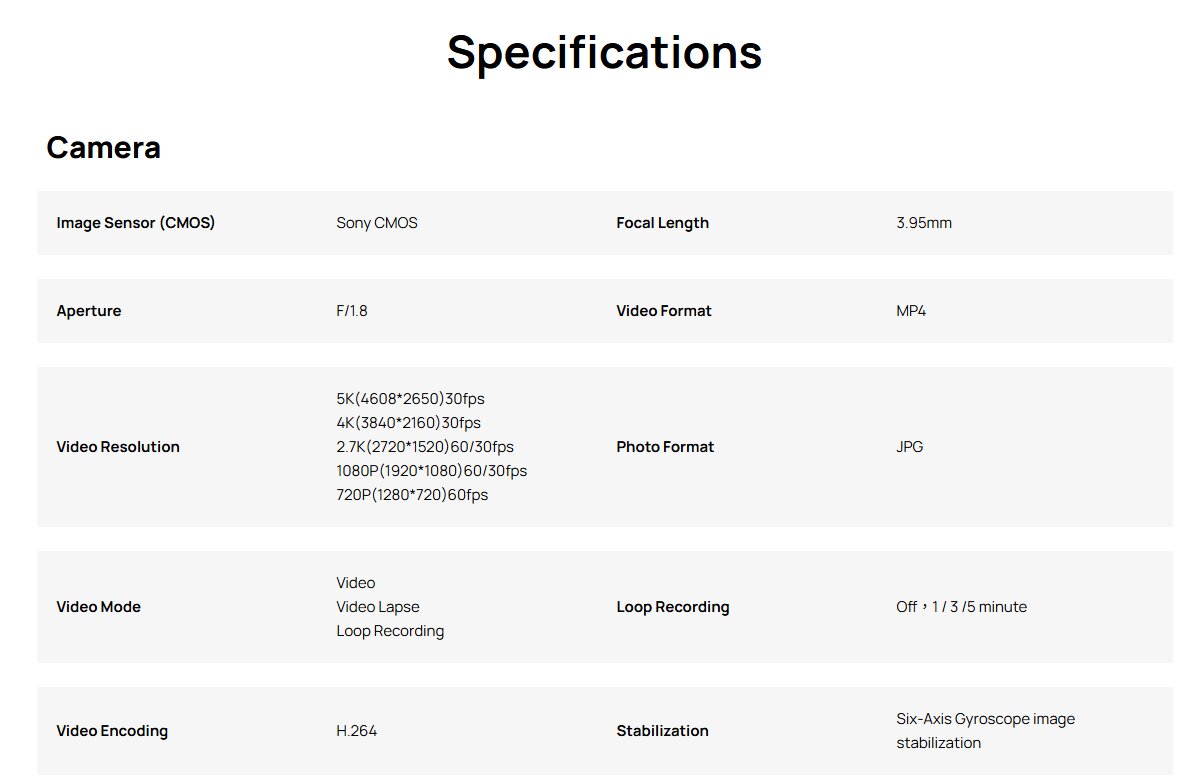Click the Video Mode label

tap(98, 607)
